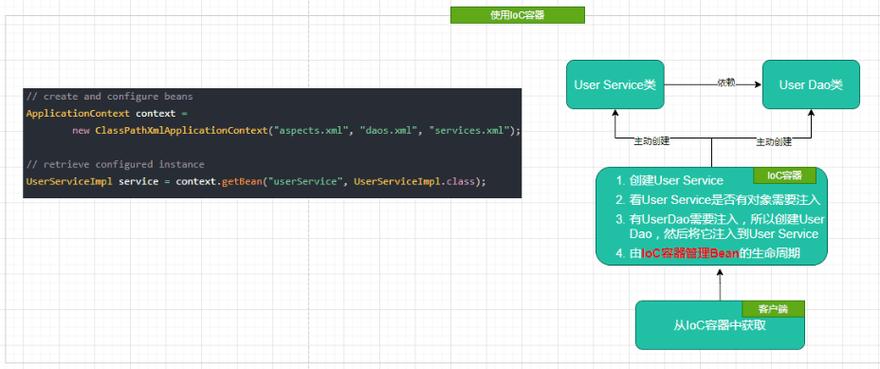
Task: Select the 主动创建 label under User Service
Action: [652, 142]
